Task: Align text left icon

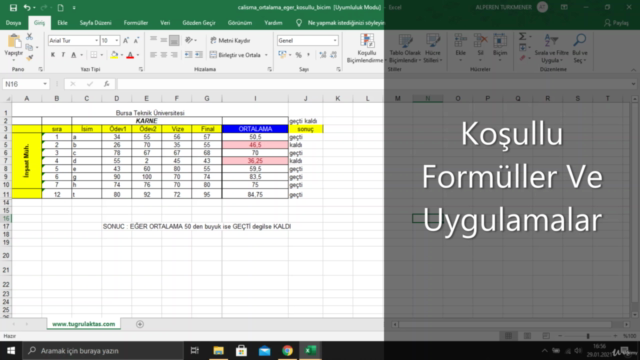Action: tap(153, 55)
